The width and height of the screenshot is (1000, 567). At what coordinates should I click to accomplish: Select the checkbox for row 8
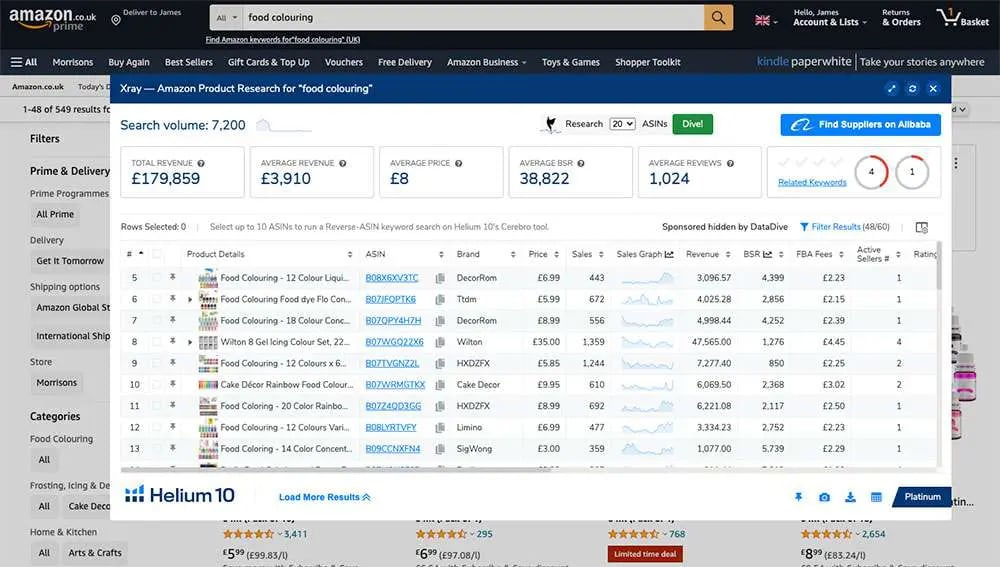(156, 342)
